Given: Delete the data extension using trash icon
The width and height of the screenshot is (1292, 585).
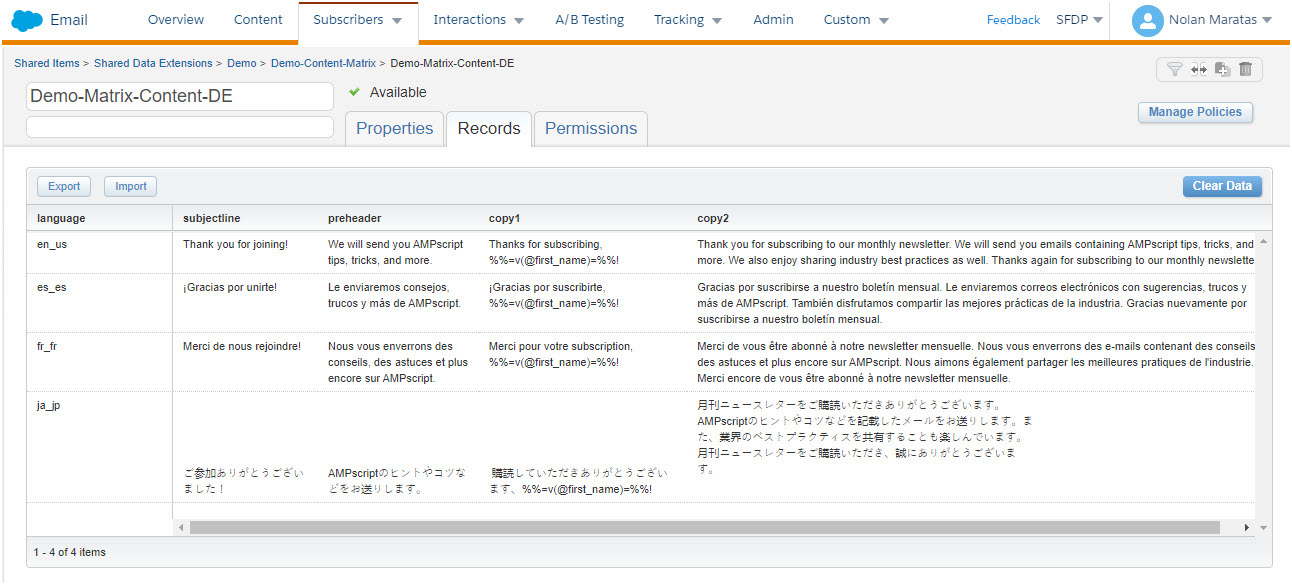Looking at the screenshot, I should tap(1244, 69).
